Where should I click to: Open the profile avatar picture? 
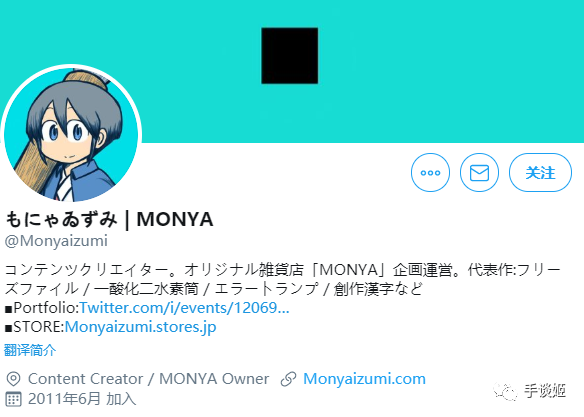click(71, 134)
